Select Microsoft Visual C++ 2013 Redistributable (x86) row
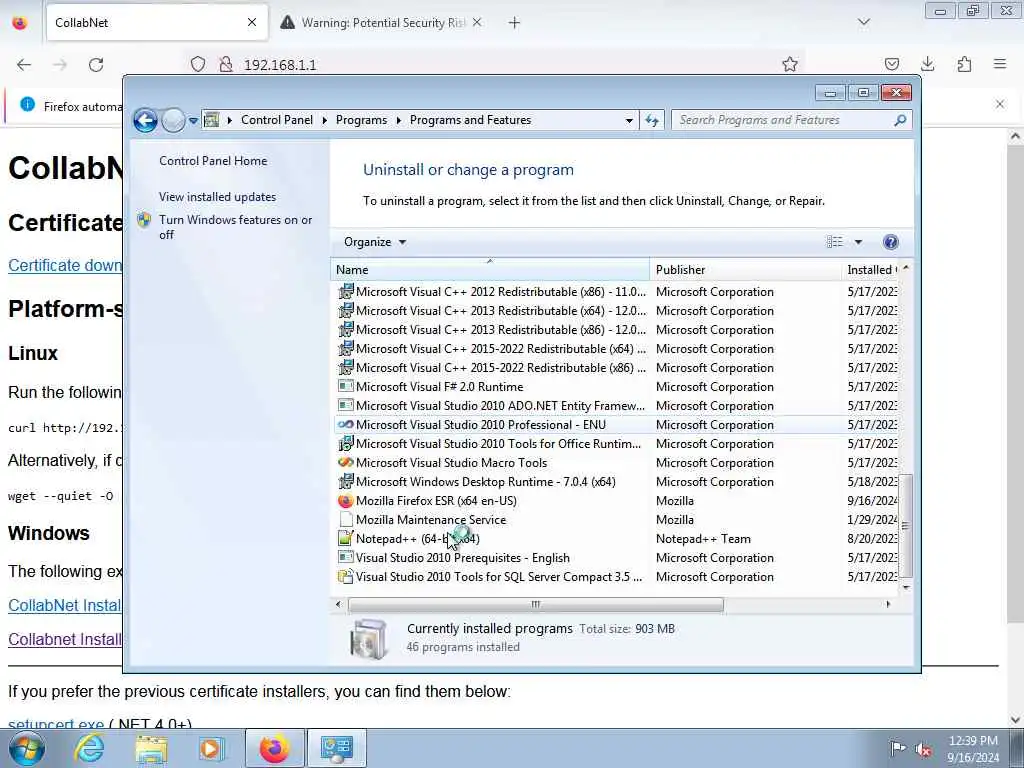 pos(616,330)
